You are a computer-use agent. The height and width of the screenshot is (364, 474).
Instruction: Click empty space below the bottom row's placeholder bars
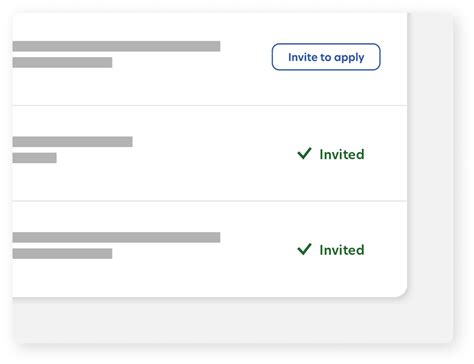(117, 278)
